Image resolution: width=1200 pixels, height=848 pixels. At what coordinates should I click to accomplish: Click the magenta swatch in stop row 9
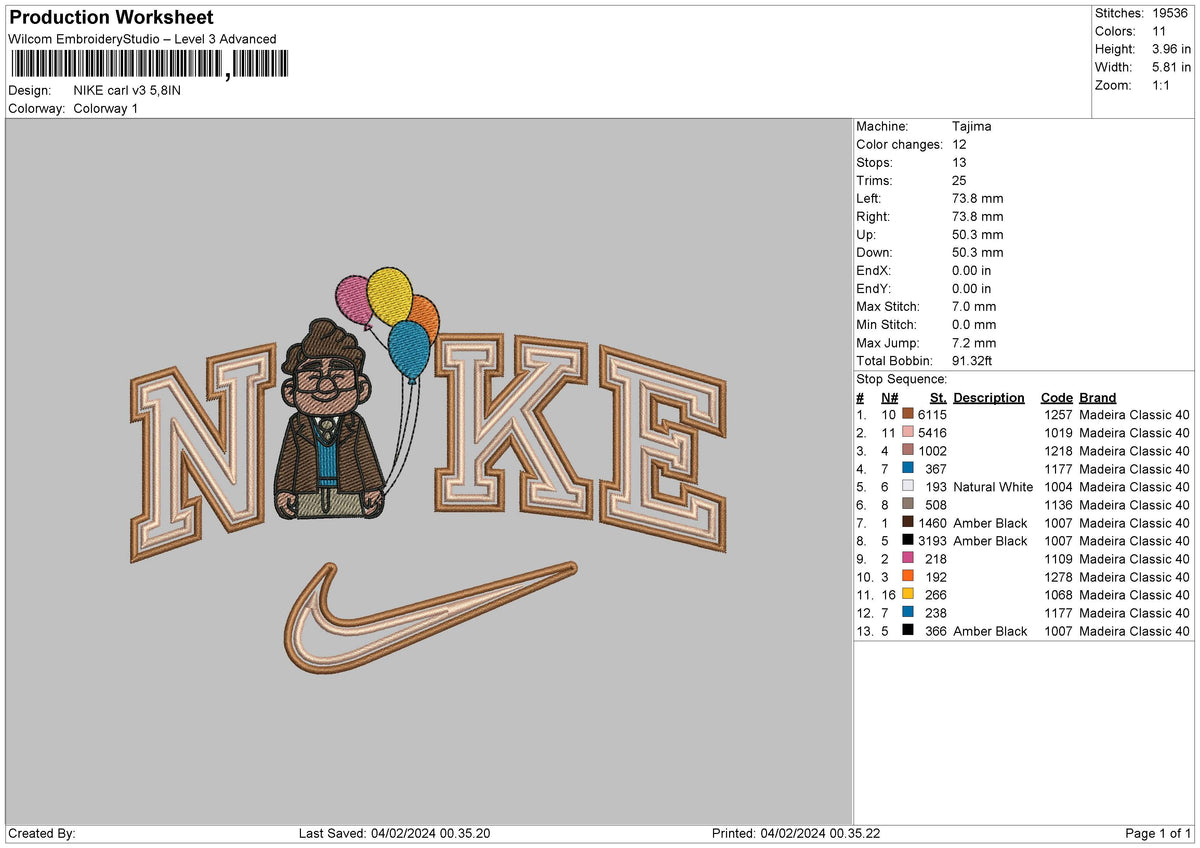point(908,559)
